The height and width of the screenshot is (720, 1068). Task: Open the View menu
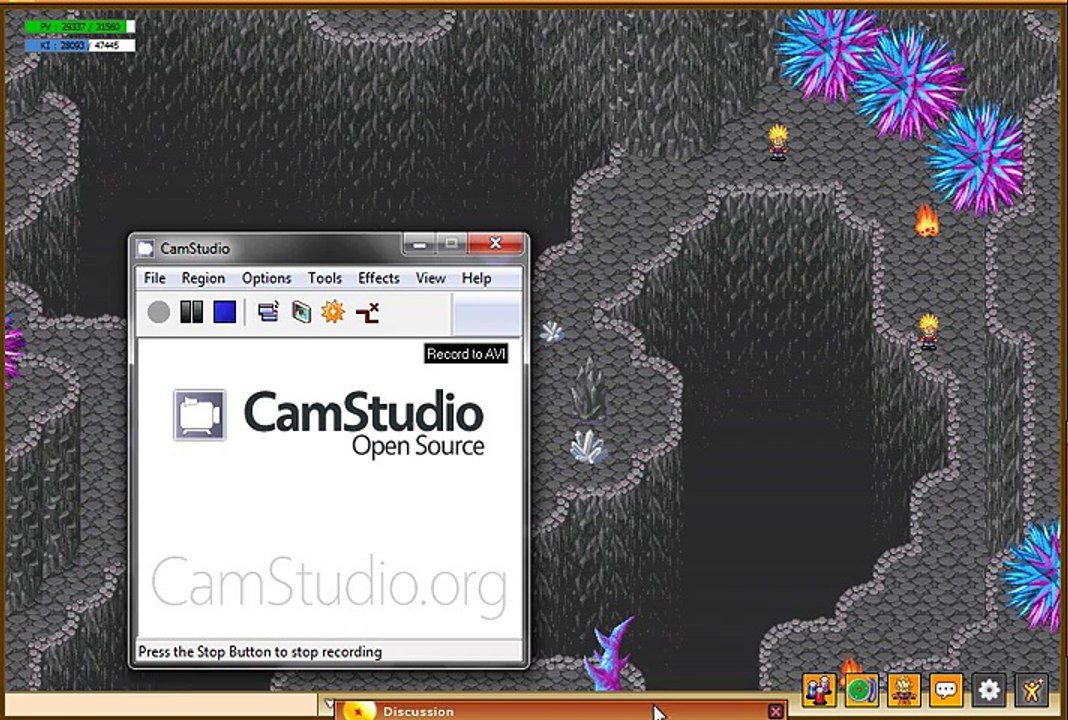click(x=430, y=278)
